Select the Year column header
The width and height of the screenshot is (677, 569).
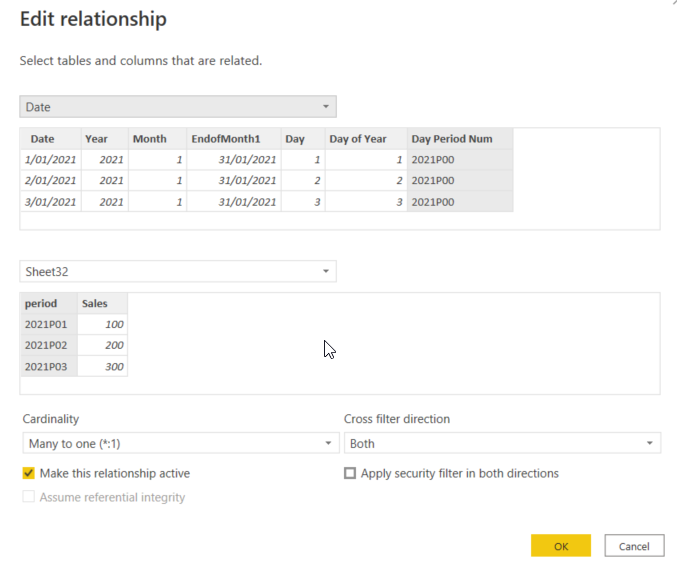pyautogui.click(x=104, y=139)
